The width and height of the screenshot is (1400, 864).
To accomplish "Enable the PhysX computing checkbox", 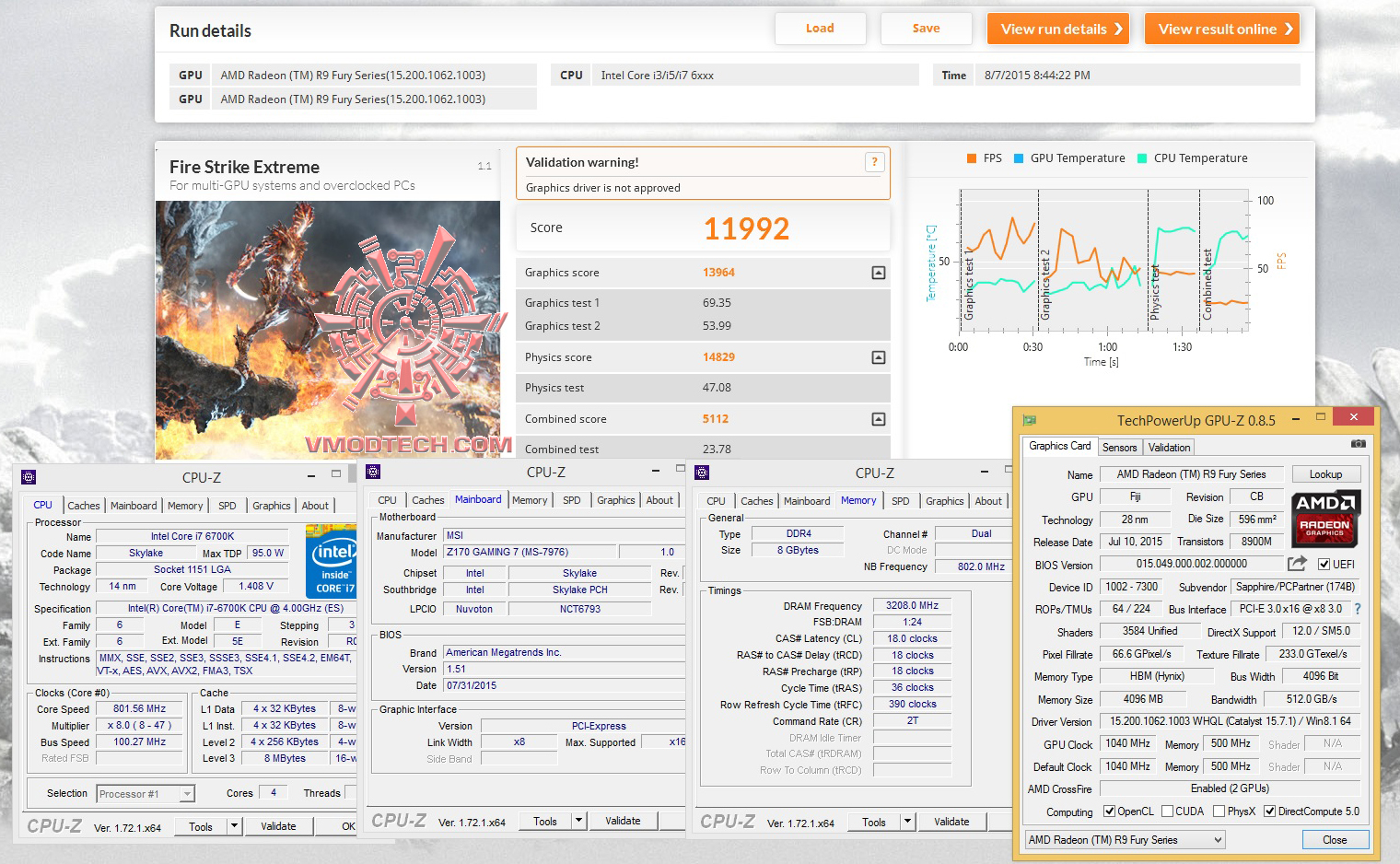I will (x=1219, y=811).
